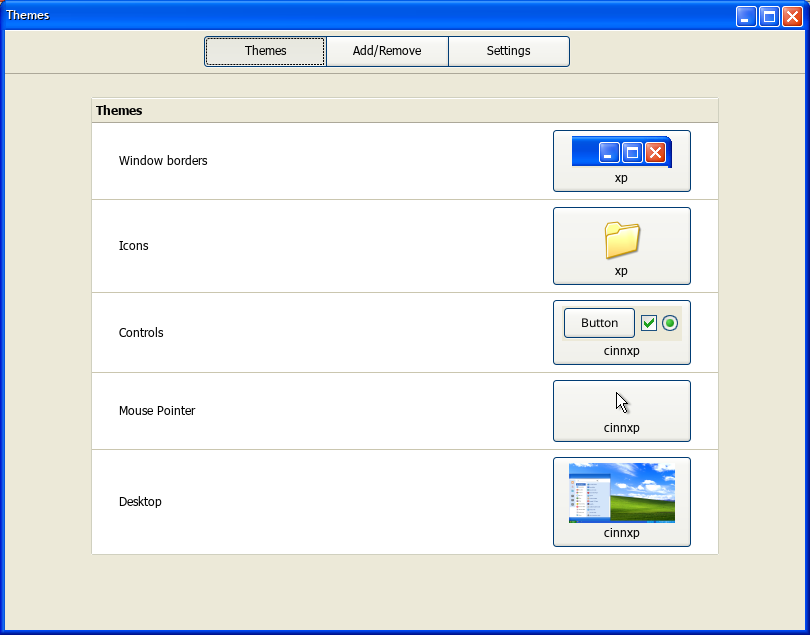Maximize the Themes window

click(x=769, y=17)
